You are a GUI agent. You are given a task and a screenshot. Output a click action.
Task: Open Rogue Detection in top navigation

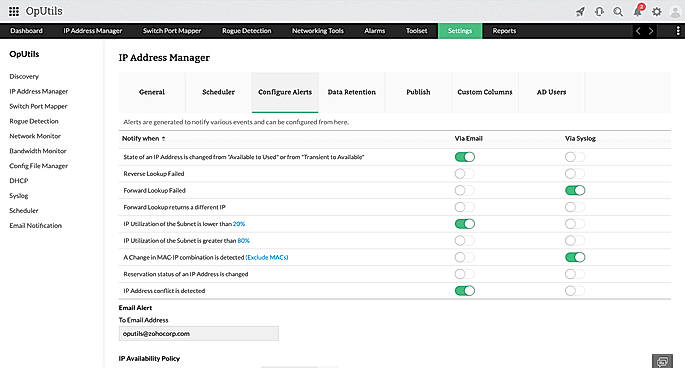[x=246, y=31]
